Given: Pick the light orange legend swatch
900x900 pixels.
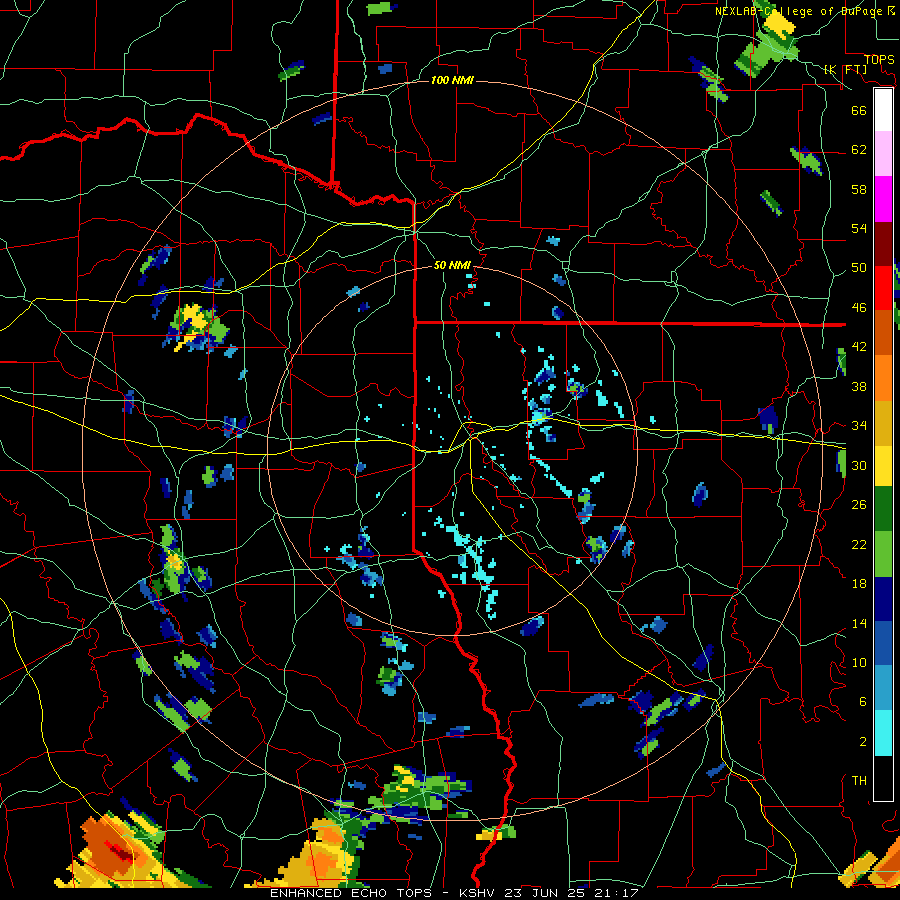Looking at the screenshot, I should point(883,378).
